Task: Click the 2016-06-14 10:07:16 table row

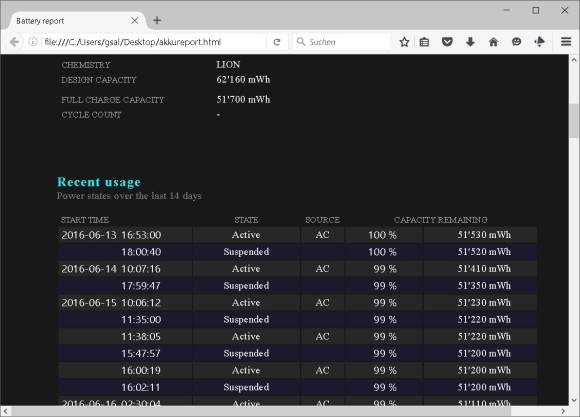Action: (x=298, y=269)
